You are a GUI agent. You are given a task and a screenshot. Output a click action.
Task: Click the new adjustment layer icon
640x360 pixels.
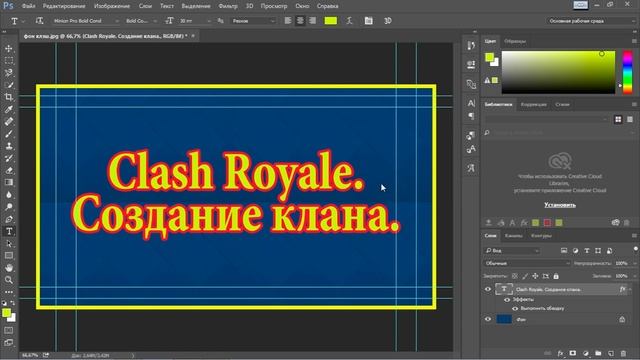[586, 353]
